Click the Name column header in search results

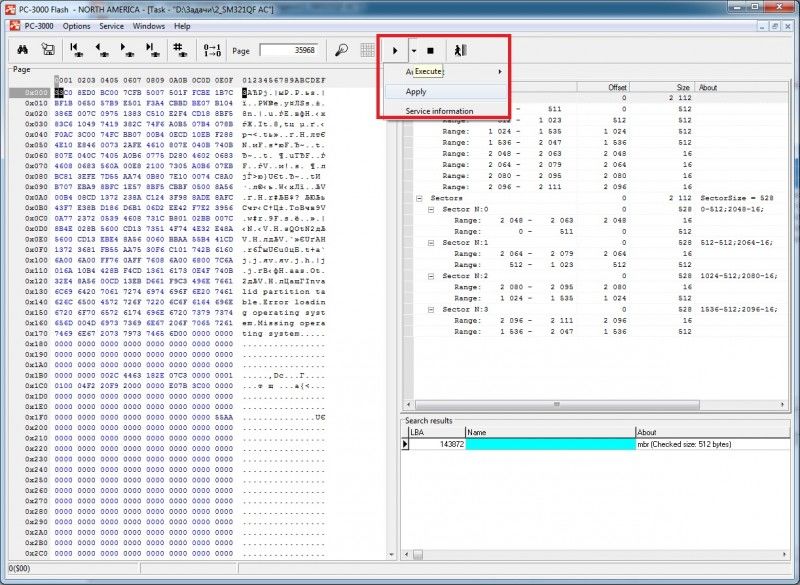coord(551,432)
